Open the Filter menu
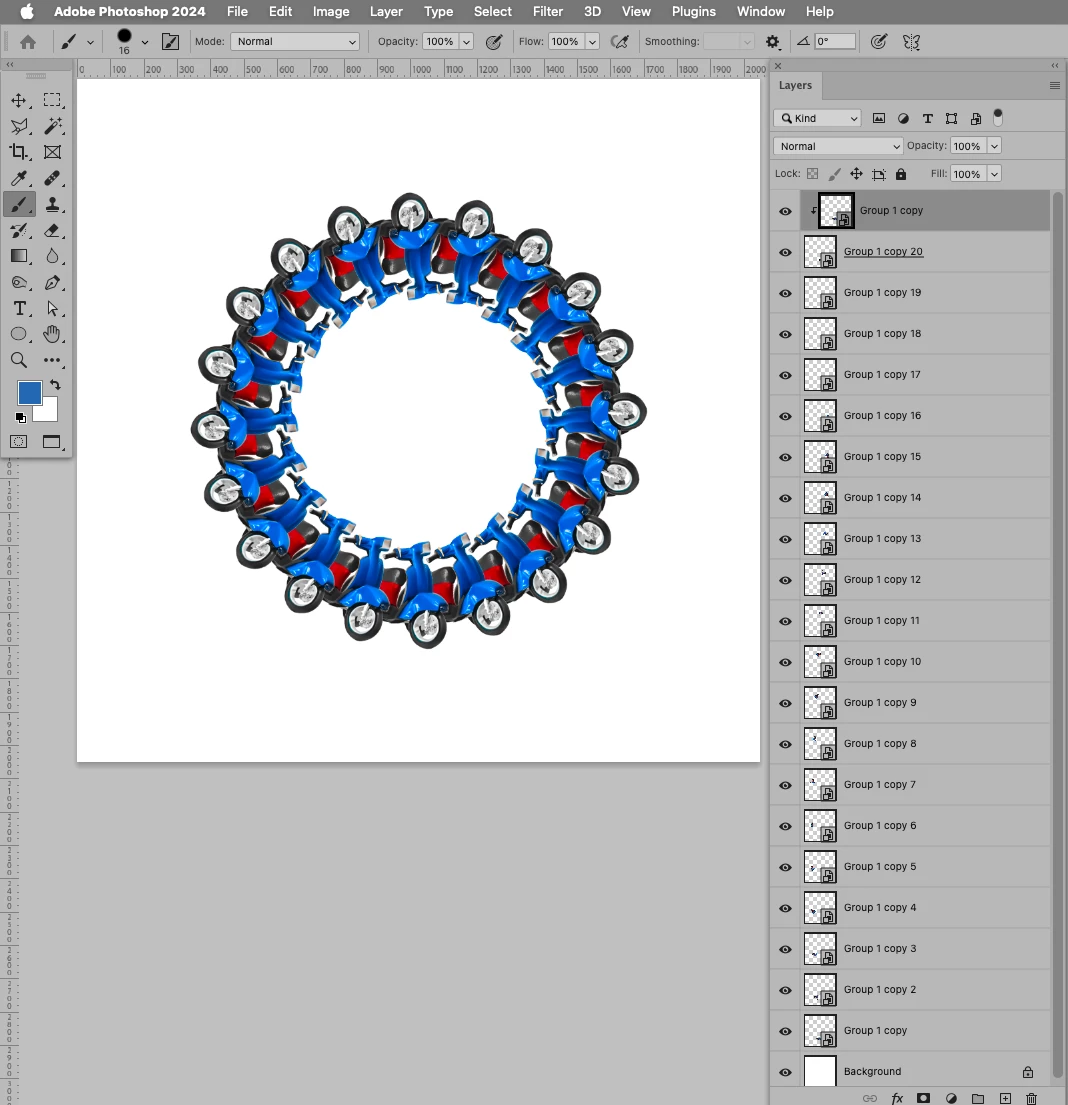This screenshot has width=1068, height=1105. (x=548, y=11)
